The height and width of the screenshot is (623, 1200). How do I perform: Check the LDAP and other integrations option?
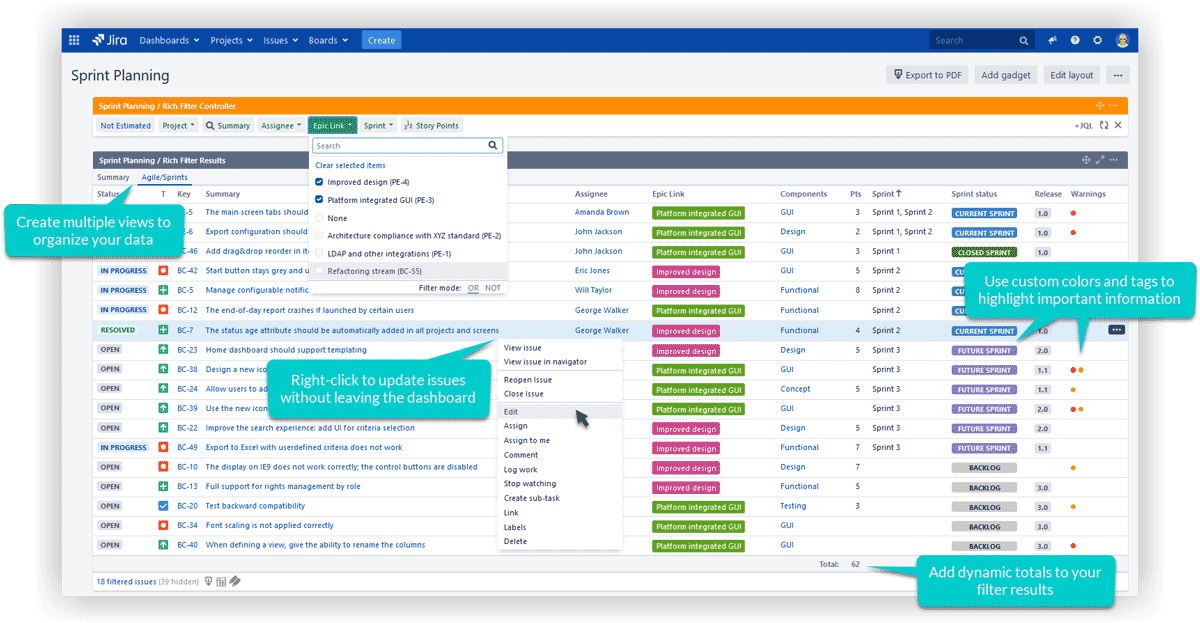pos(319,254)
